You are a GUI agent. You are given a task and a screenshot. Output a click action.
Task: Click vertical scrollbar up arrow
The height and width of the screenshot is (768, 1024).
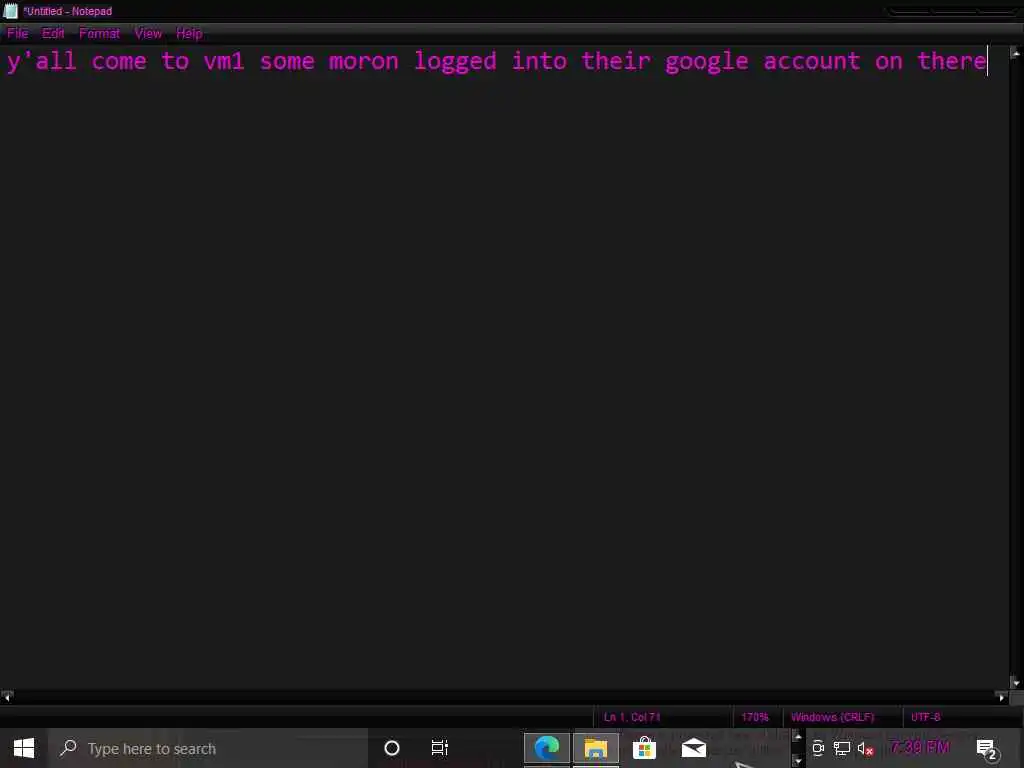[1016, 54]
